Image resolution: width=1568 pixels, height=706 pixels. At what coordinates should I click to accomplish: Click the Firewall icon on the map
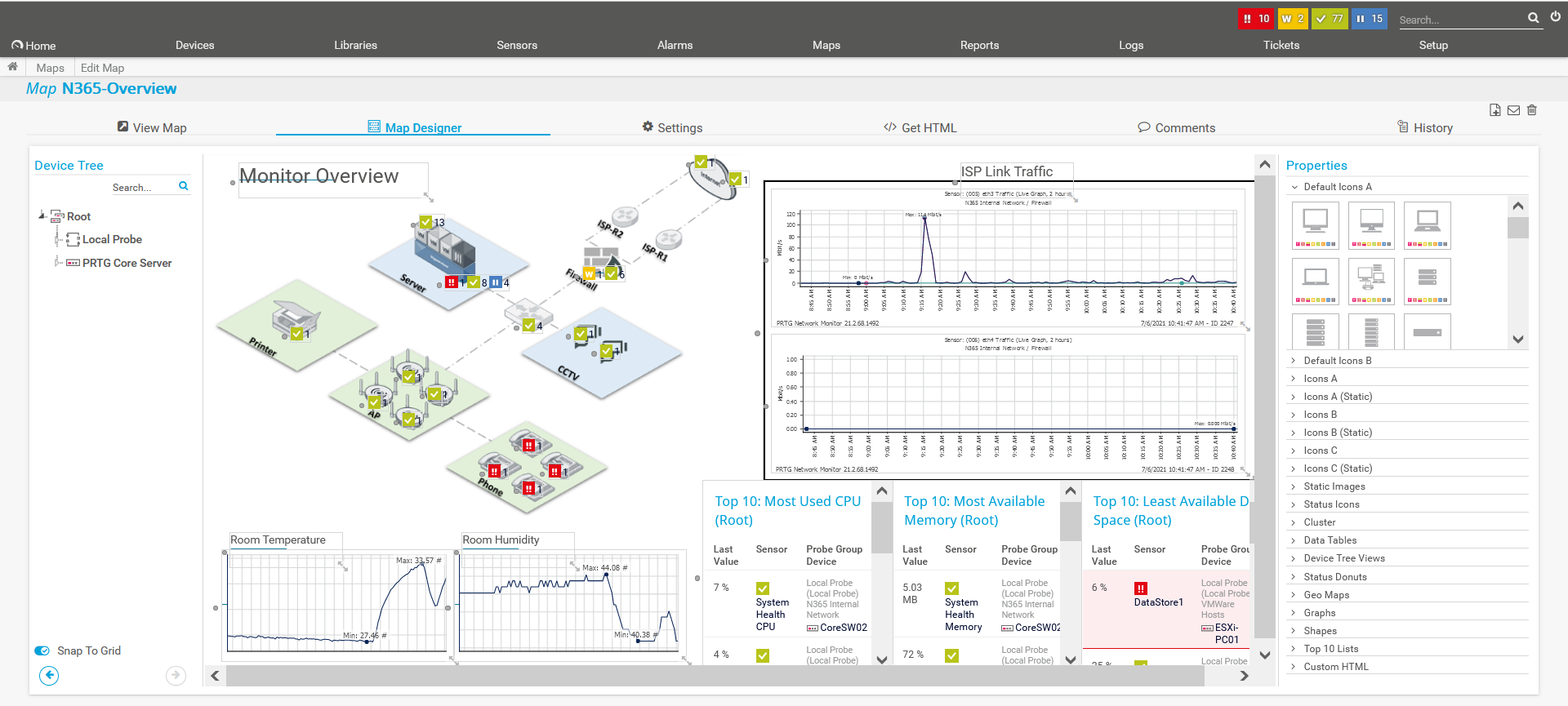pyautogui.click(x=603, y=260)
